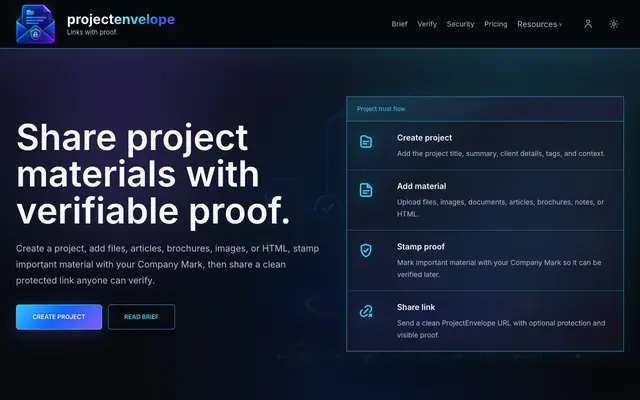The image size is (640, 400).
Task: Click the 'Share project materials' headline
Action: pyautogui.click(x=153, y=174)
